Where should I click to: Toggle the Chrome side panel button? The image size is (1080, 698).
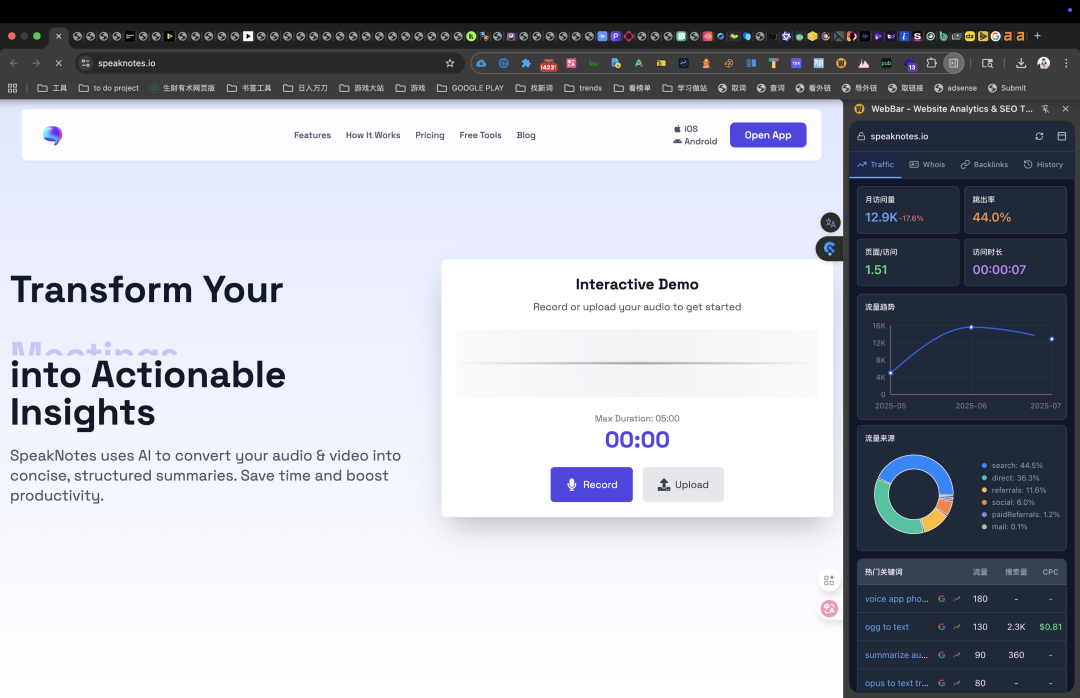point(953,63)
